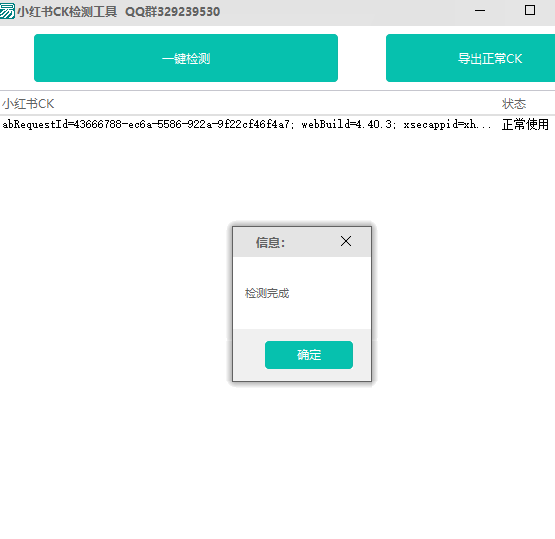Close the 信息 dialog with X
The height and width of the screenshot is (539, 555).
click(x=346, y=241)
